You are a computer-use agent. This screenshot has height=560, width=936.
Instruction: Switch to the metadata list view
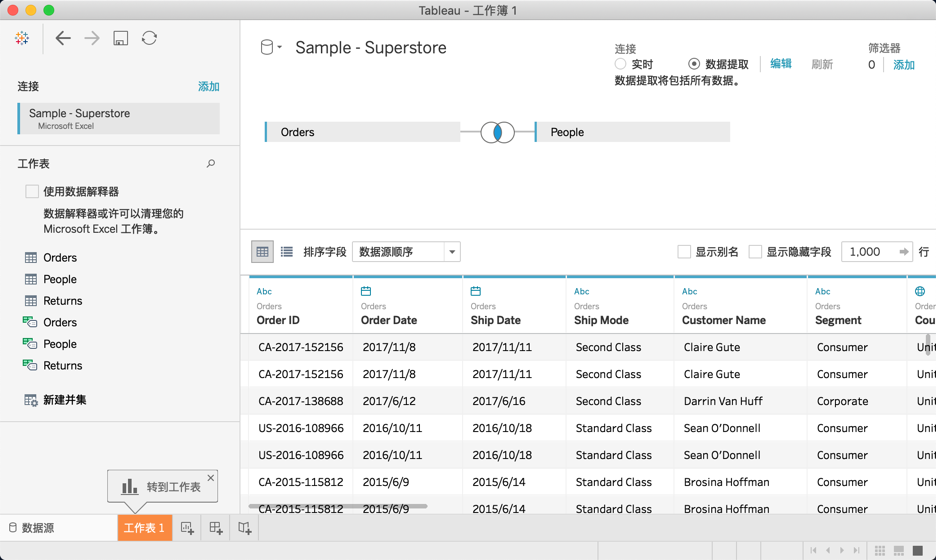point(287,252)
